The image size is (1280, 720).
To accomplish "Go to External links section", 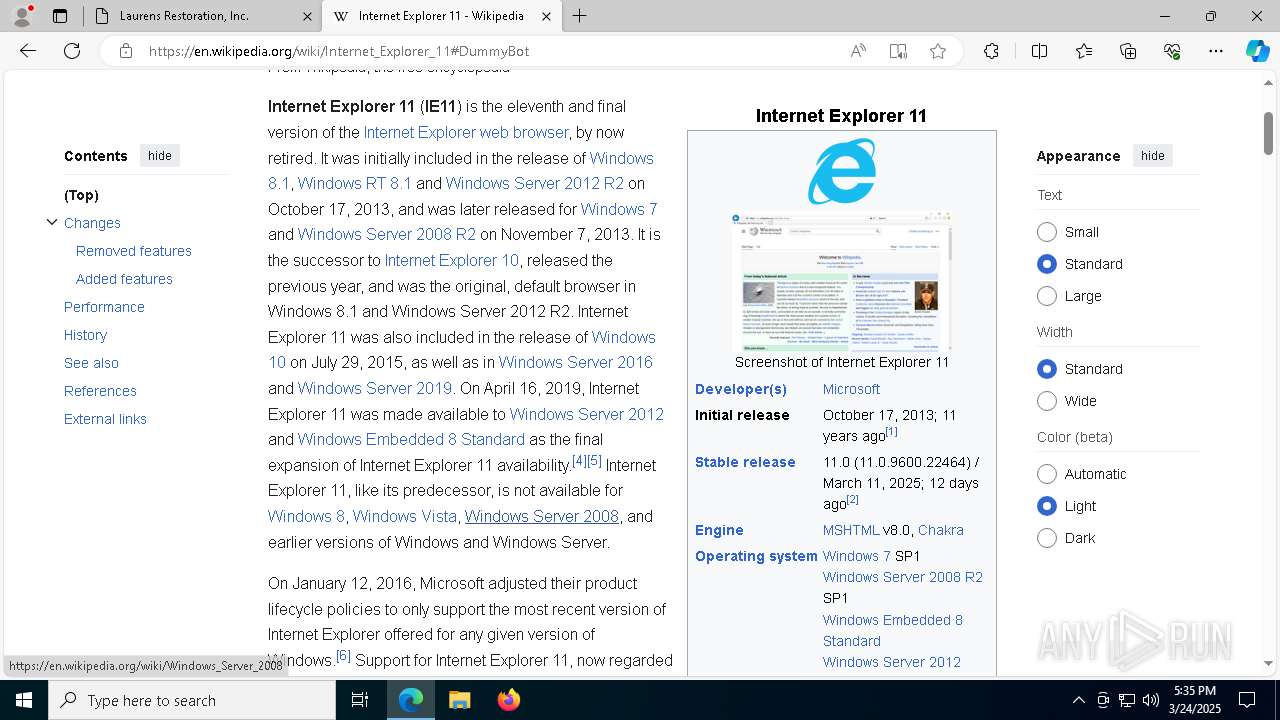I will coord(105,419).
